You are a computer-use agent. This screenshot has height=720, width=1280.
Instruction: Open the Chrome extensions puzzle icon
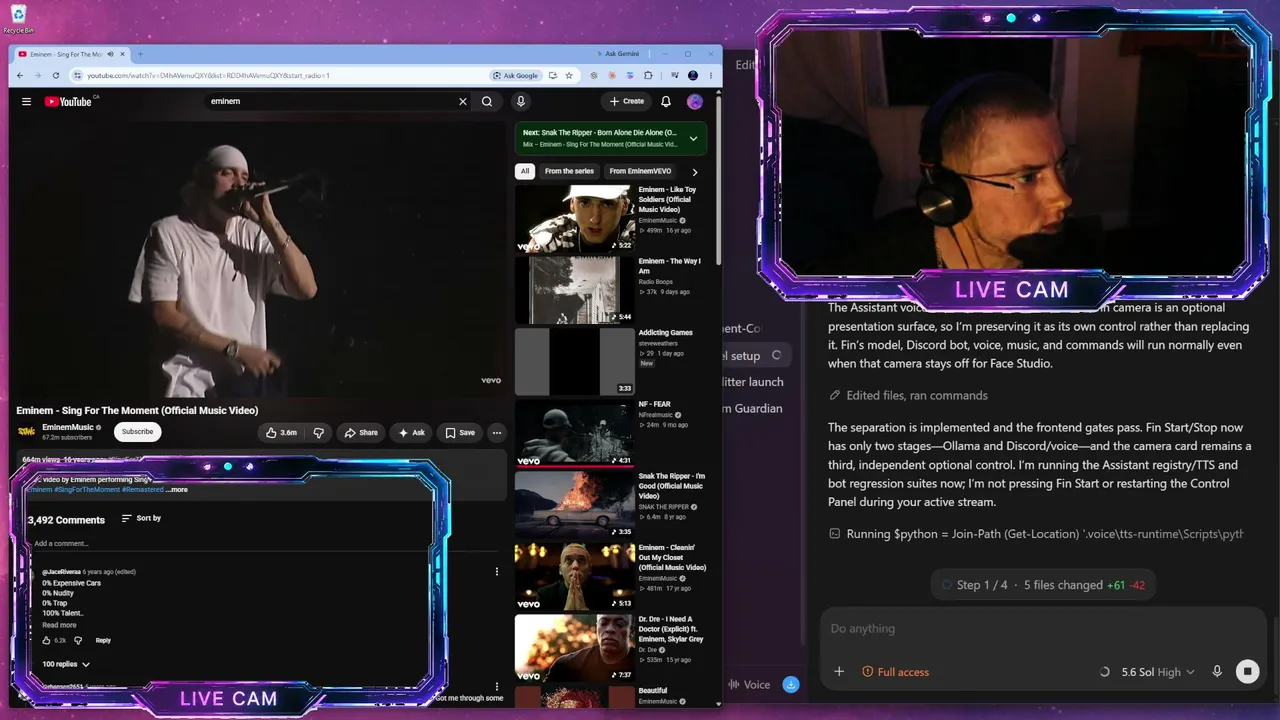[x=648, y=75]
